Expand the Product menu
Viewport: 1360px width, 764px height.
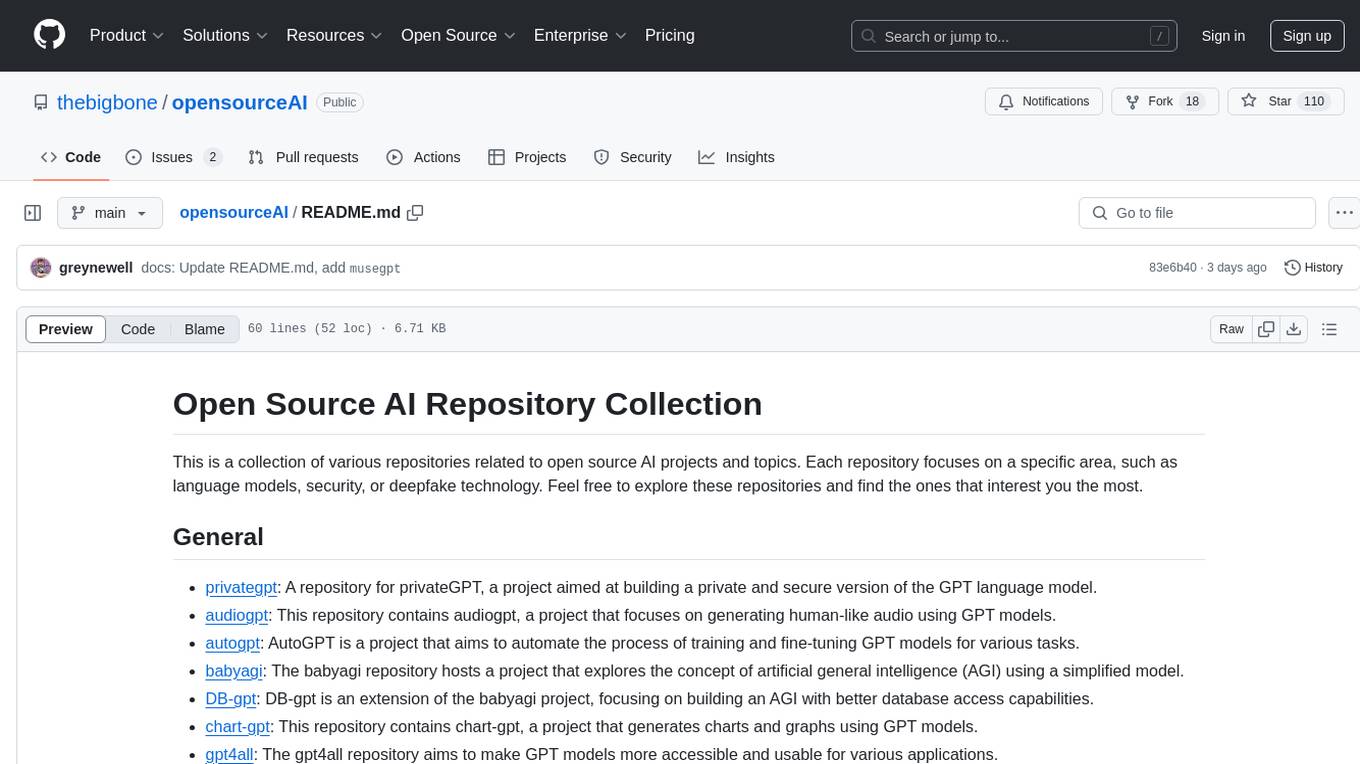coord(127,36)
